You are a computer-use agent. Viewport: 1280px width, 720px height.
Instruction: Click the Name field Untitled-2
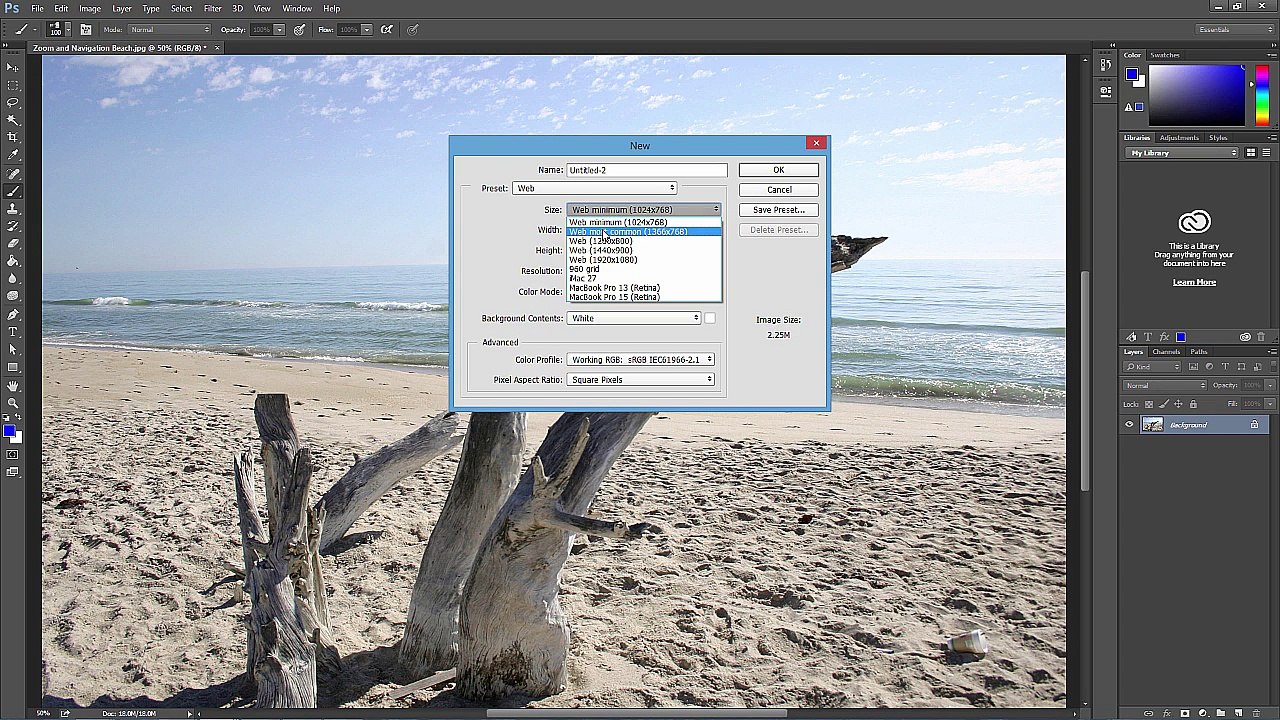[646, 170]
